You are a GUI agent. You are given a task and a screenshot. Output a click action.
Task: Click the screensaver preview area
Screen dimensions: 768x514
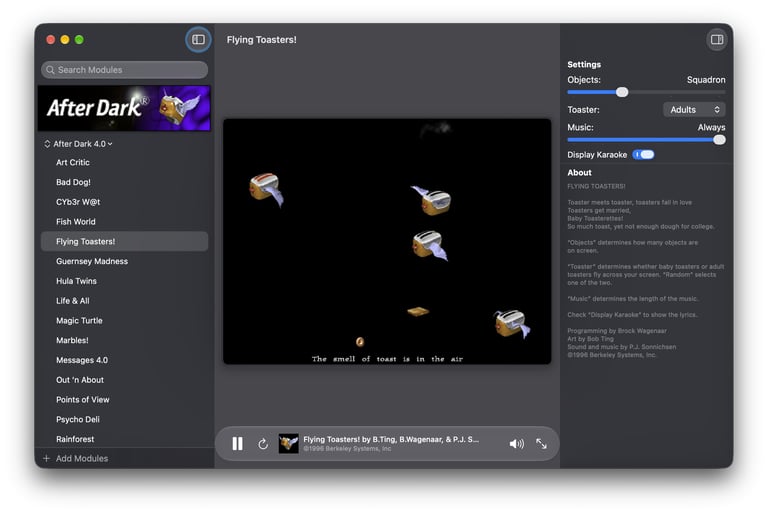[387, 242]
